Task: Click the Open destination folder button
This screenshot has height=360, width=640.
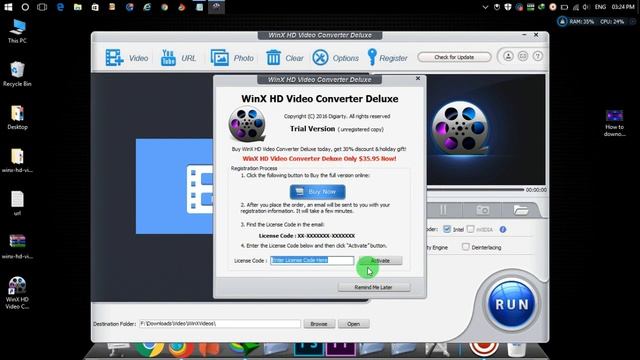Action: pos(353,324)
